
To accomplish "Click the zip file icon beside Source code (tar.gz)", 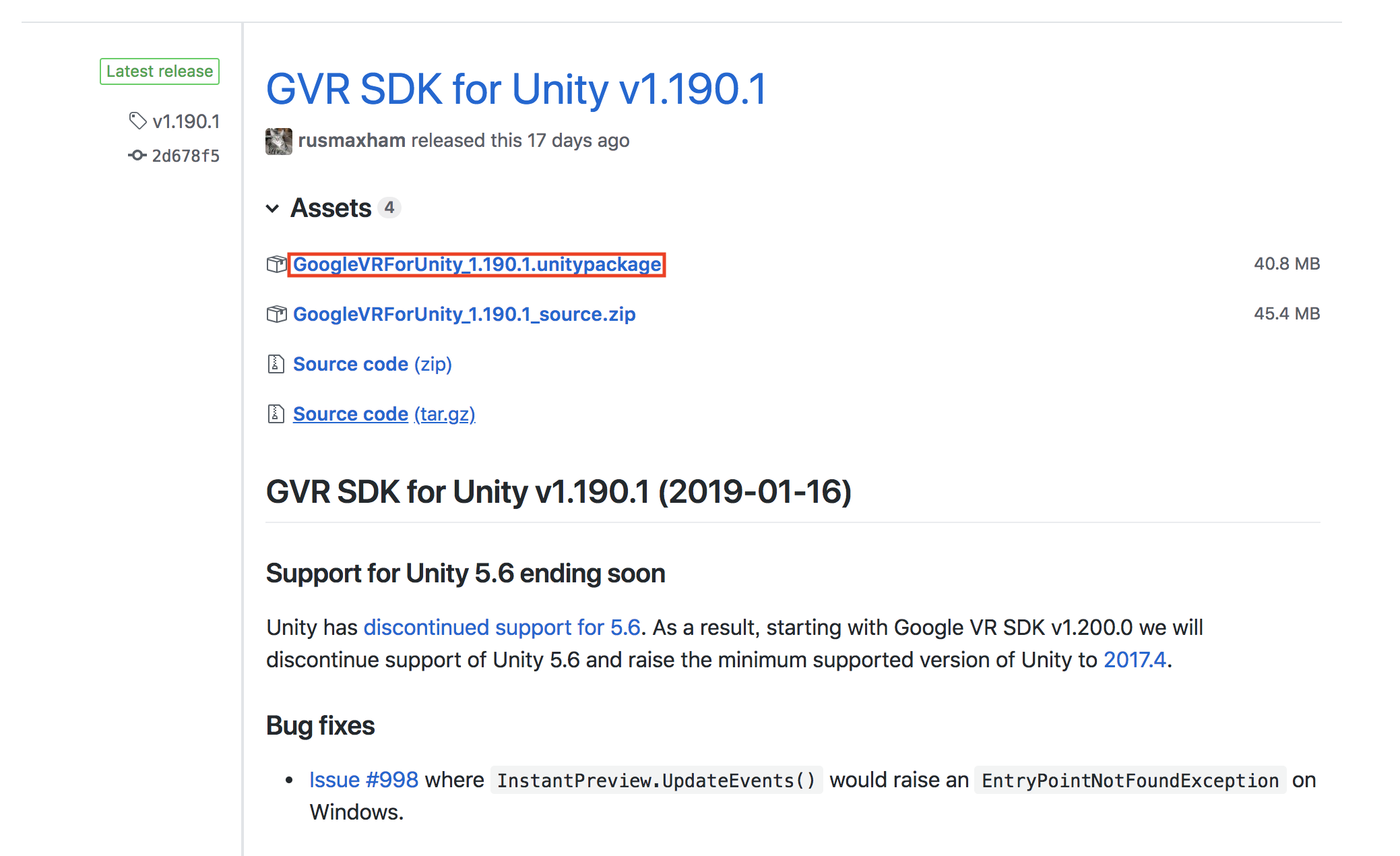I will [x=276, y=413].
